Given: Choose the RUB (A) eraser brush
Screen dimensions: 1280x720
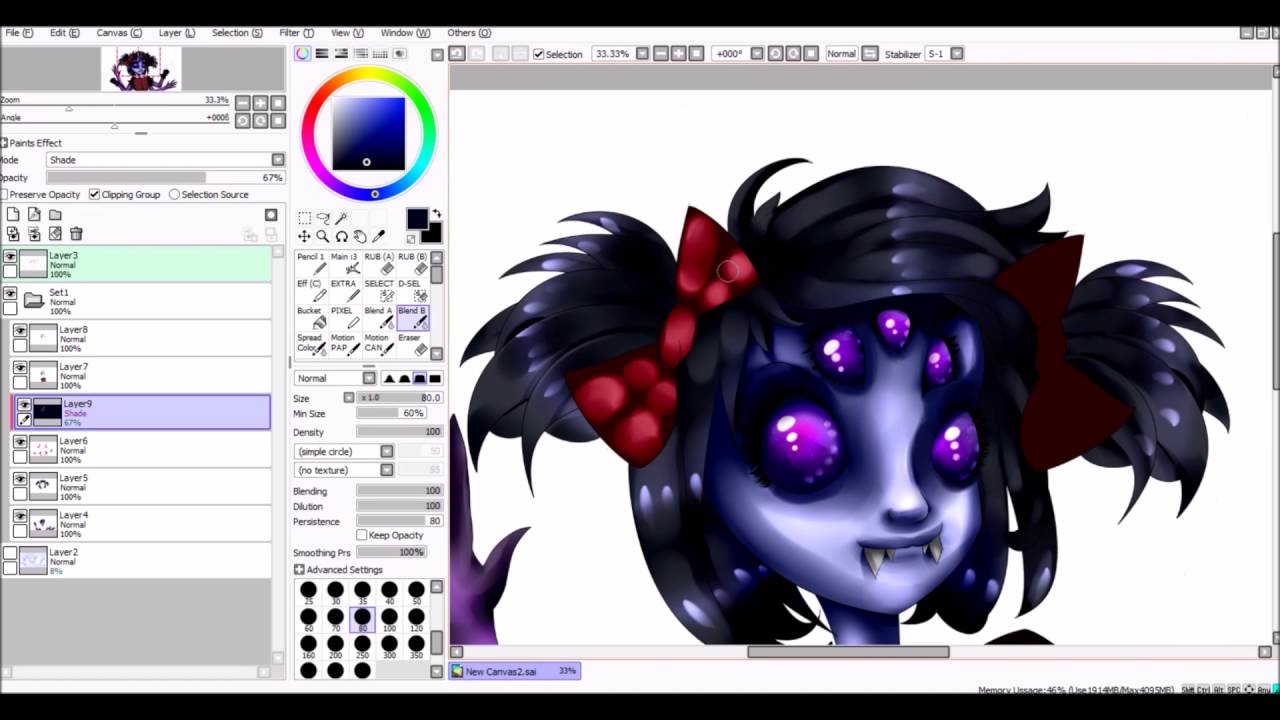Looking at the screenshot, I should tap(378, 264).
